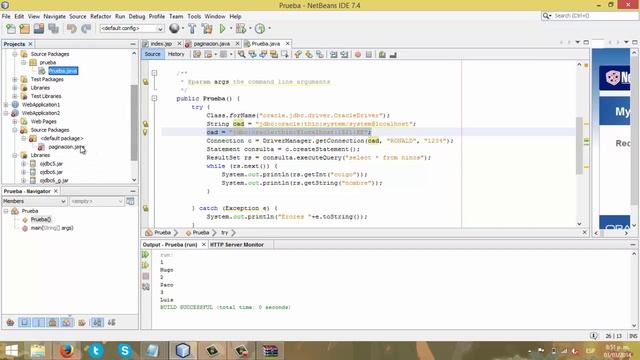Viewport: 640px width, 360px height.
Task: Open File Explorer from the taskbar
Action: coord(38,351)
